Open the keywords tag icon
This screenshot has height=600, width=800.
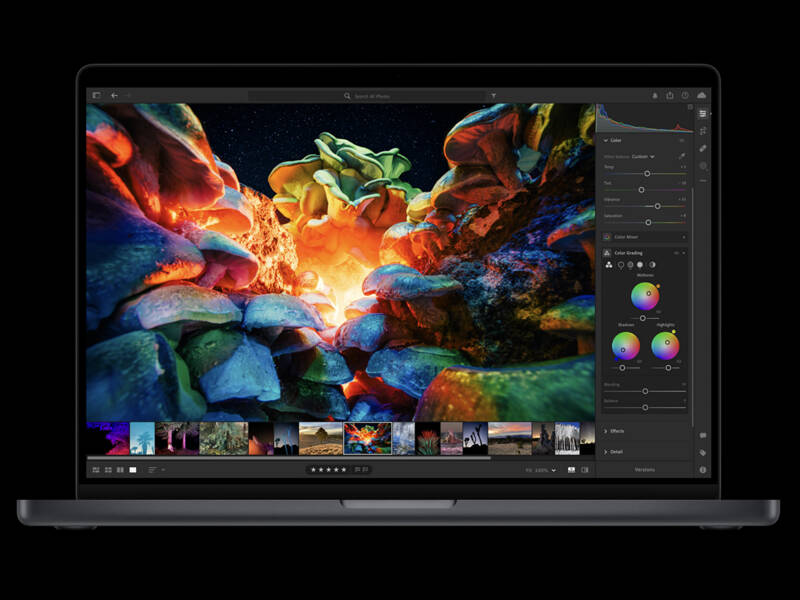coord(703,452)
